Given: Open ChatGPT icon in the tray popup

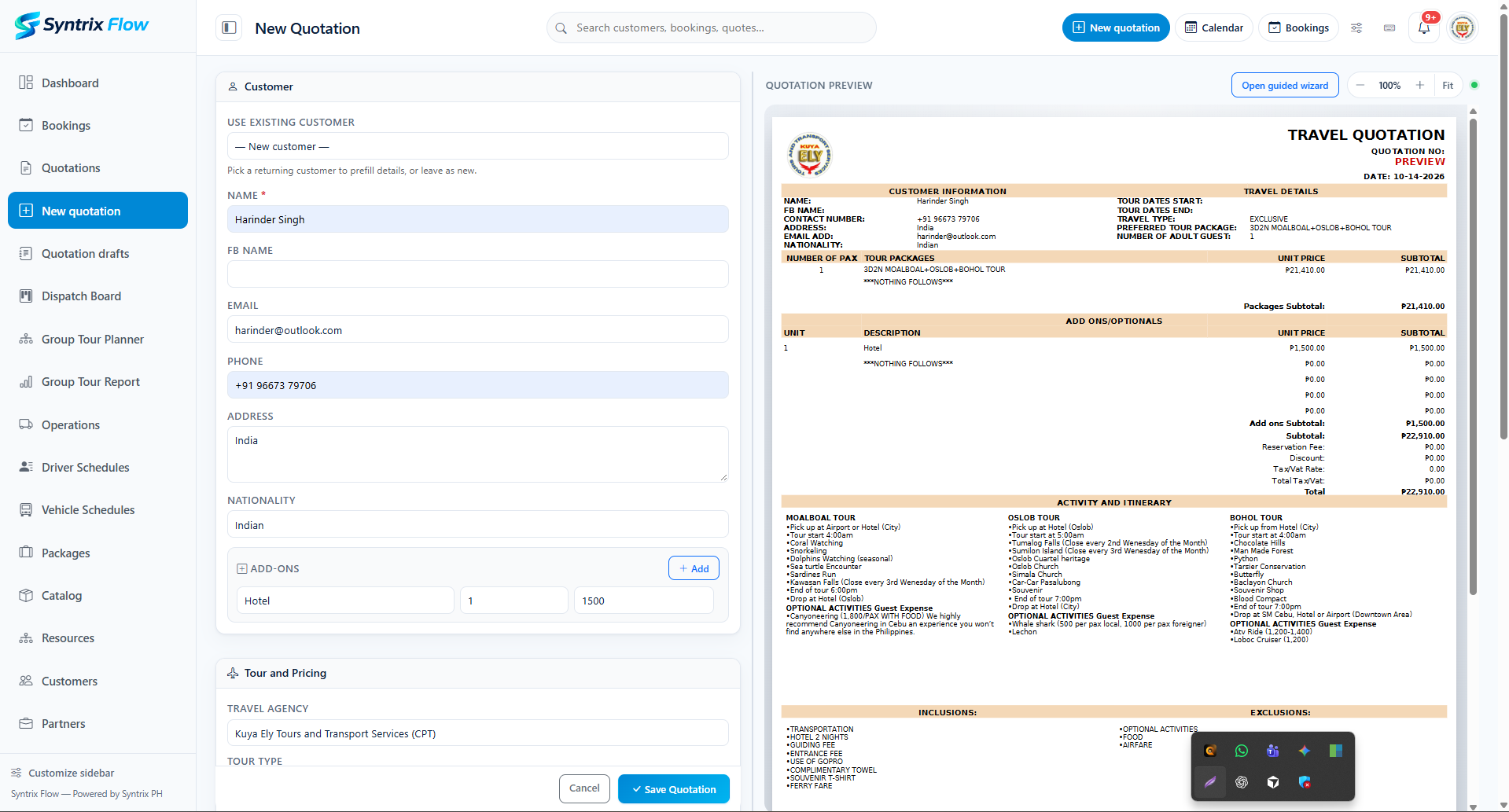Looking at the screenshot, I should [1242, 782].
